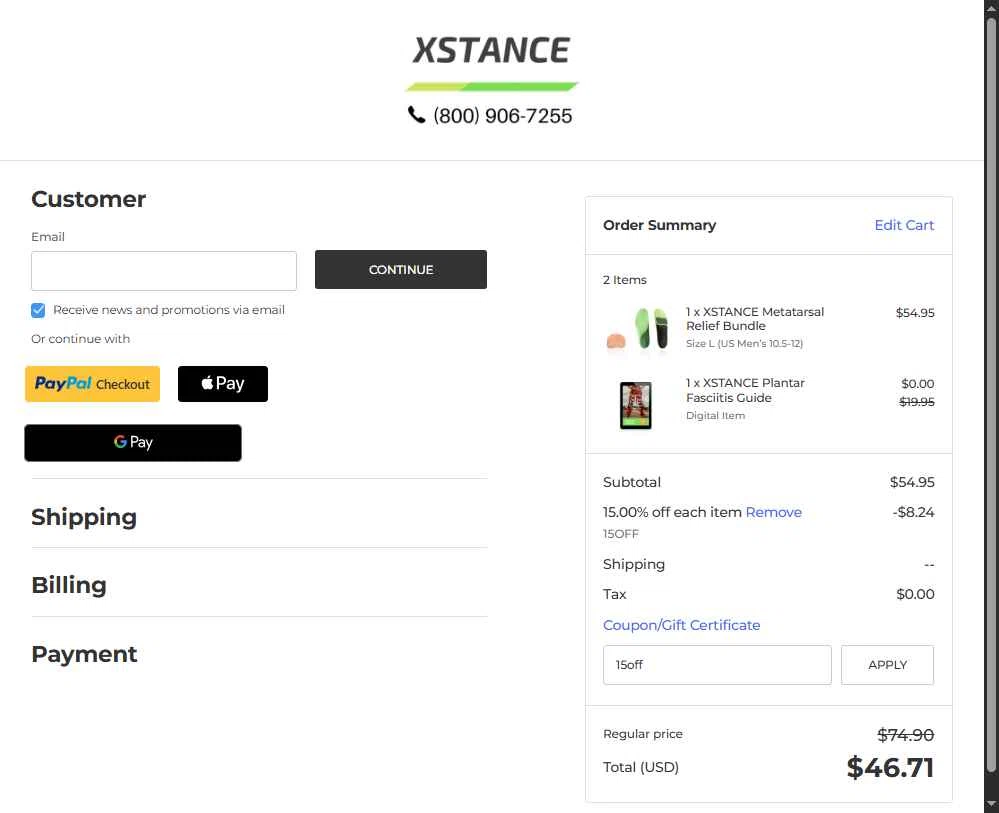Click the XSTANCE logo

click(491, 63)
